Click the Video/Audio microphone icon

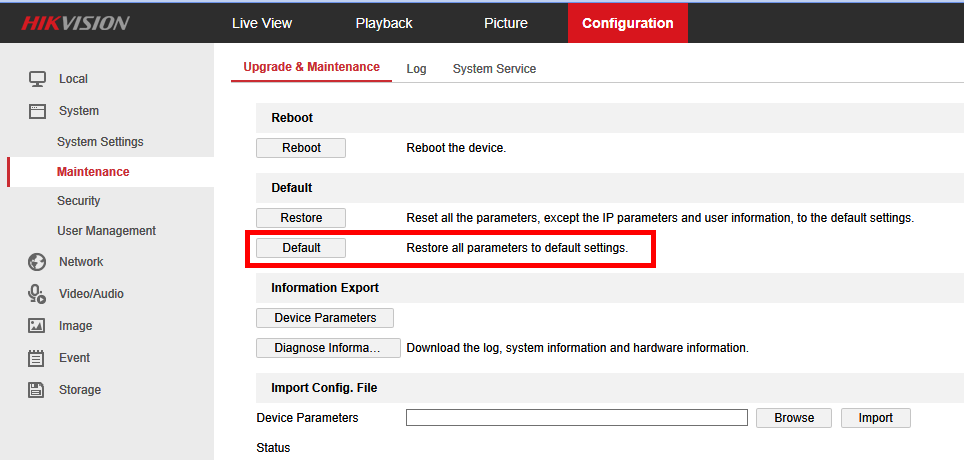click(37, 294)
